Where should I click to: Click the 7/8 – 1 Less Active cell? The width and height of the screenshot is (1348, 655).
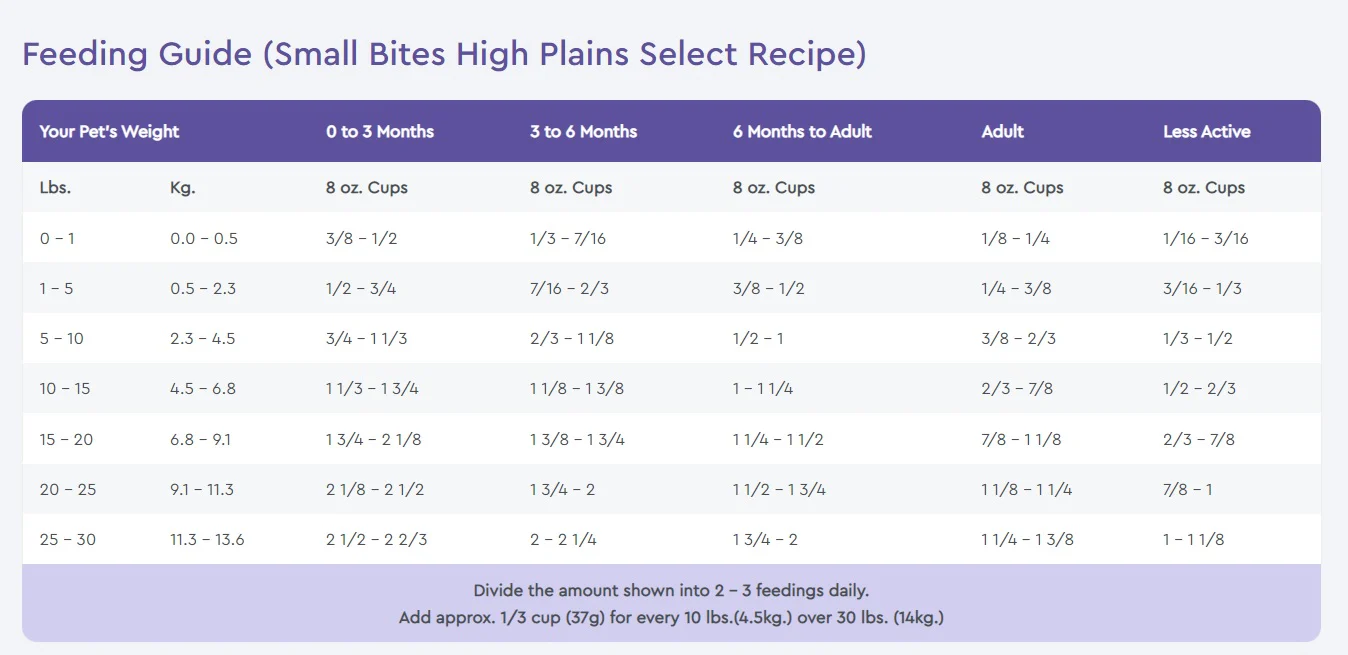1187,490
